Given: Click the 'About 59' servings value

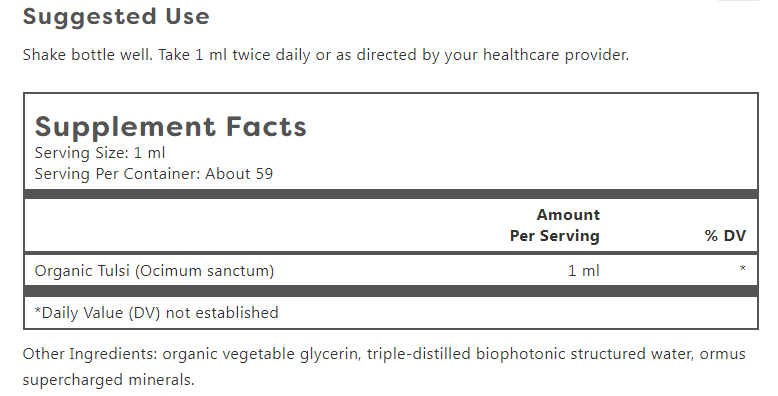Looking at the screenshot, I should point(239,174).
